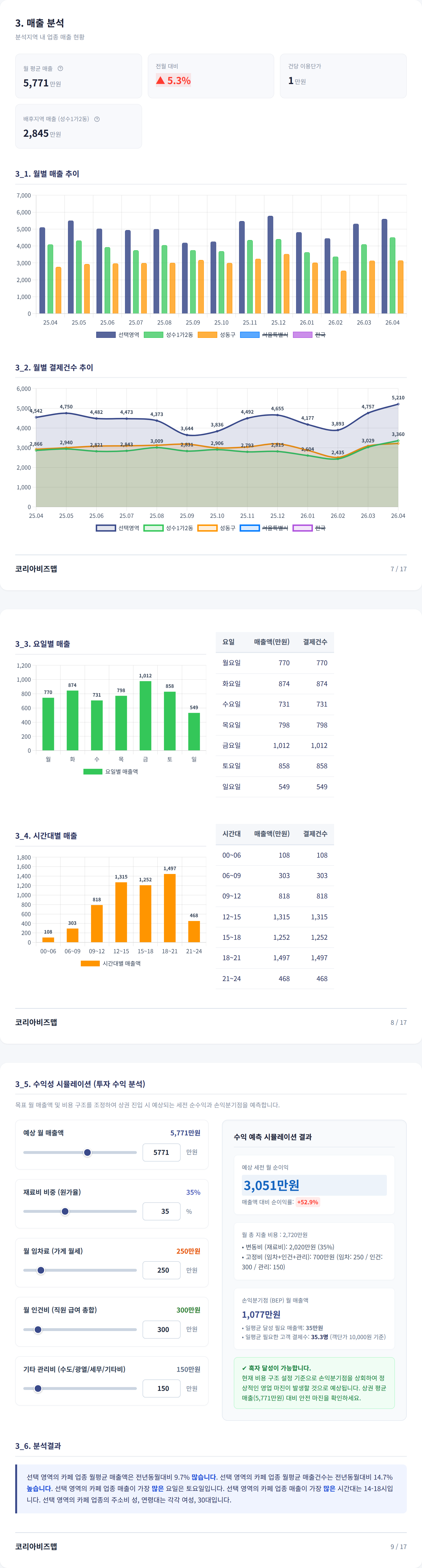Focus the 월 임차료 input showing 250
422x1568 pixels.
(x=161, y=1270)
